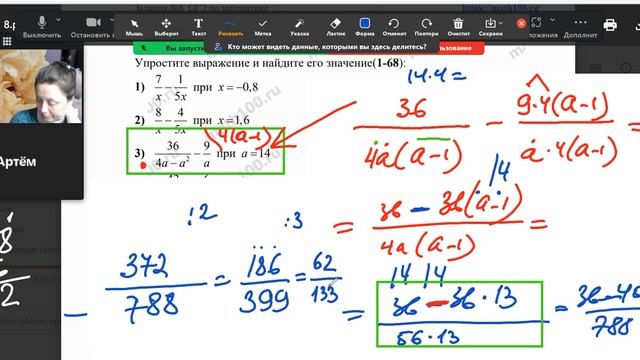The height and width of the screenshot is (360, 640).
Task: Click problem text "при x = −0,8"
Action: click(225, 87)
